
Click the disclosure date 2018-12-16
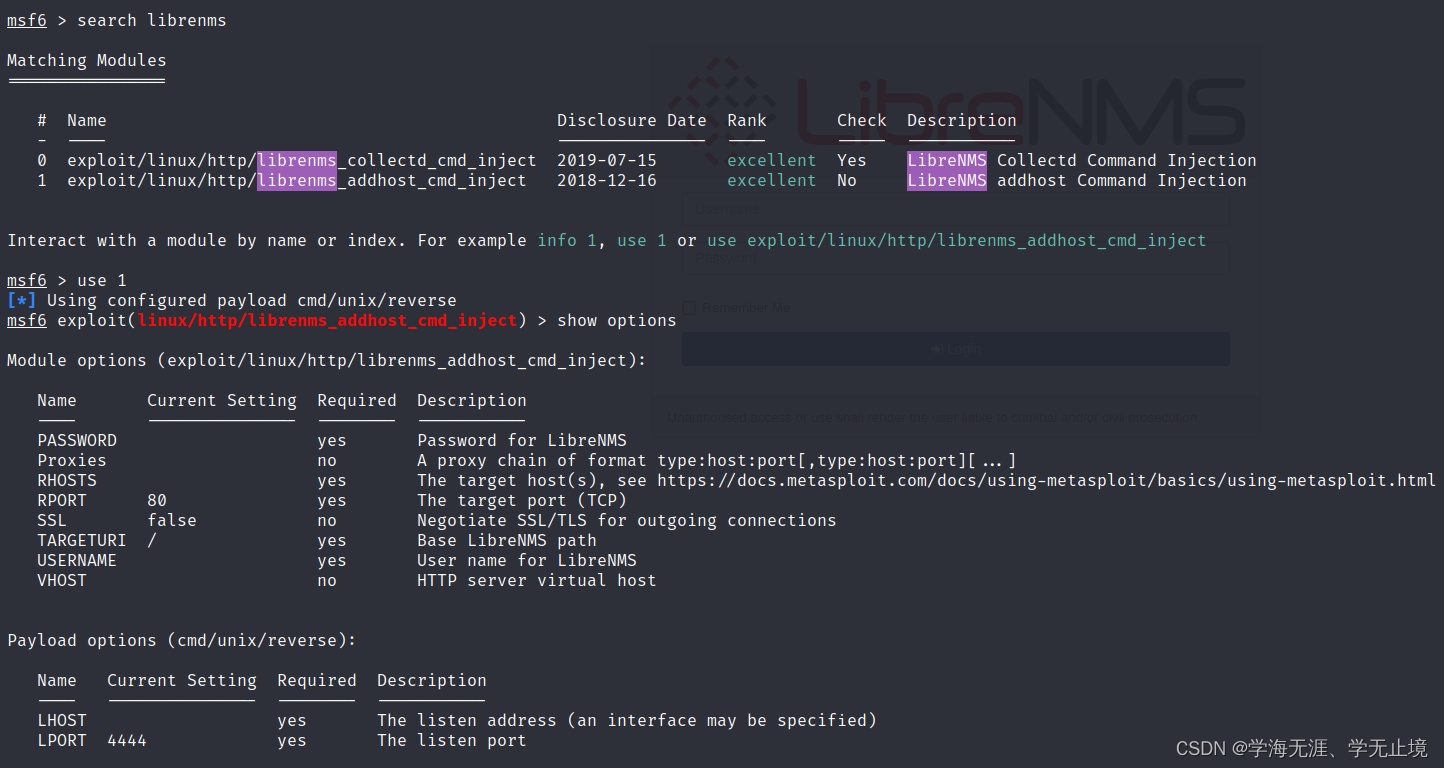607,181
